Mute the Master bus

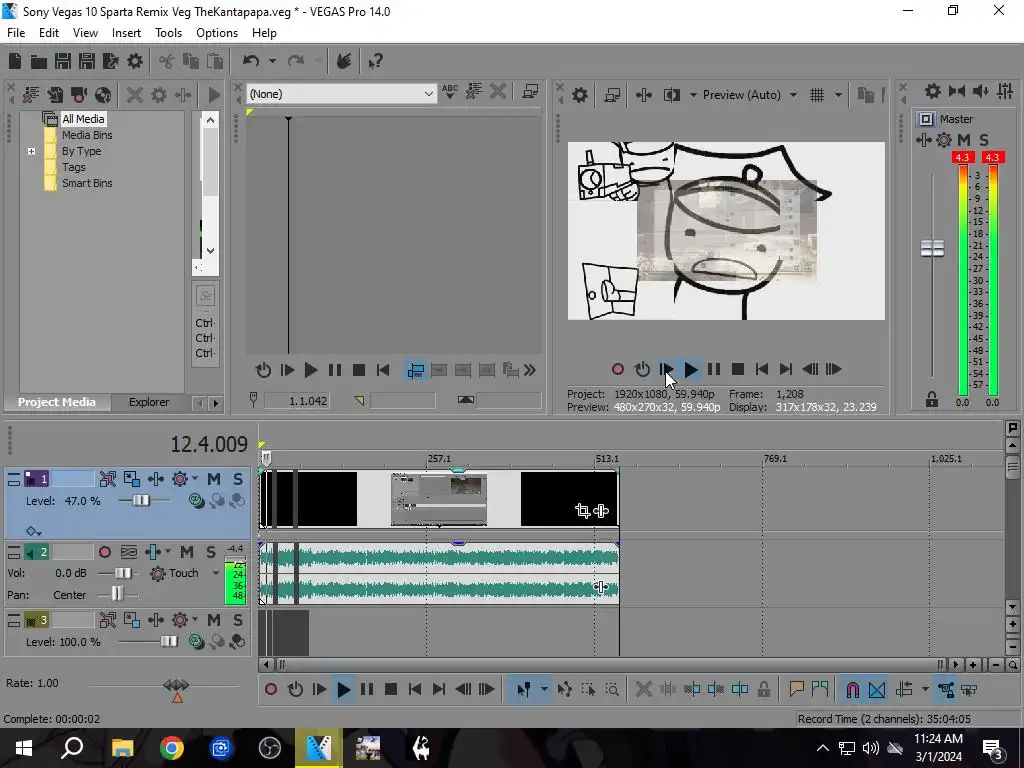964,140
